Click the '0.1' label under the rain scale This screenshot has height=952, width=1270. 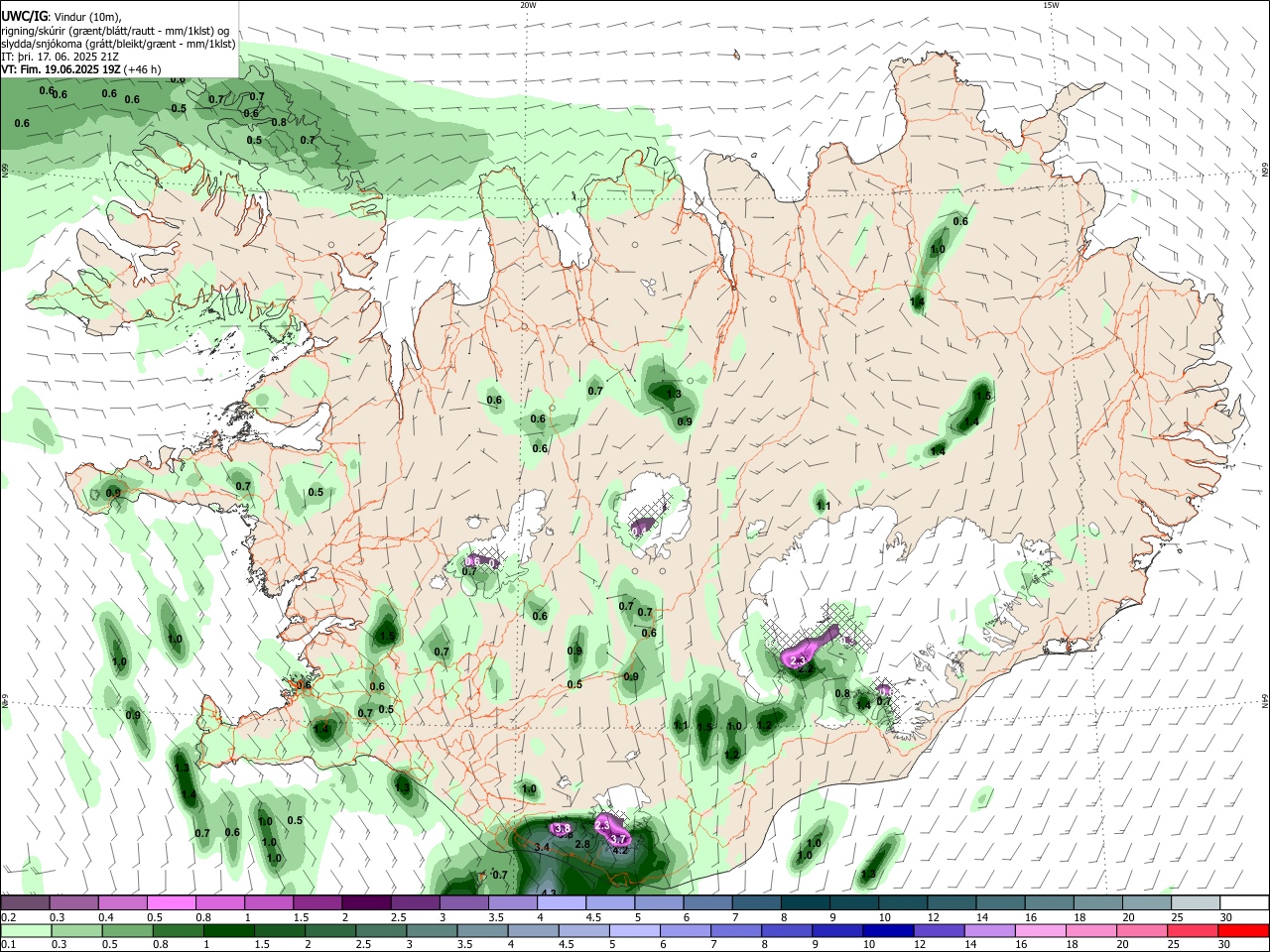[x=9, y=944]
